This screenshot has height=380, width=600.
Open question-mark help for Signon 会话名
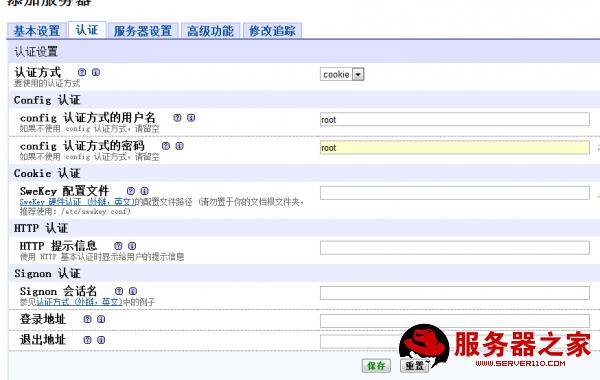[x=119, y=291]
